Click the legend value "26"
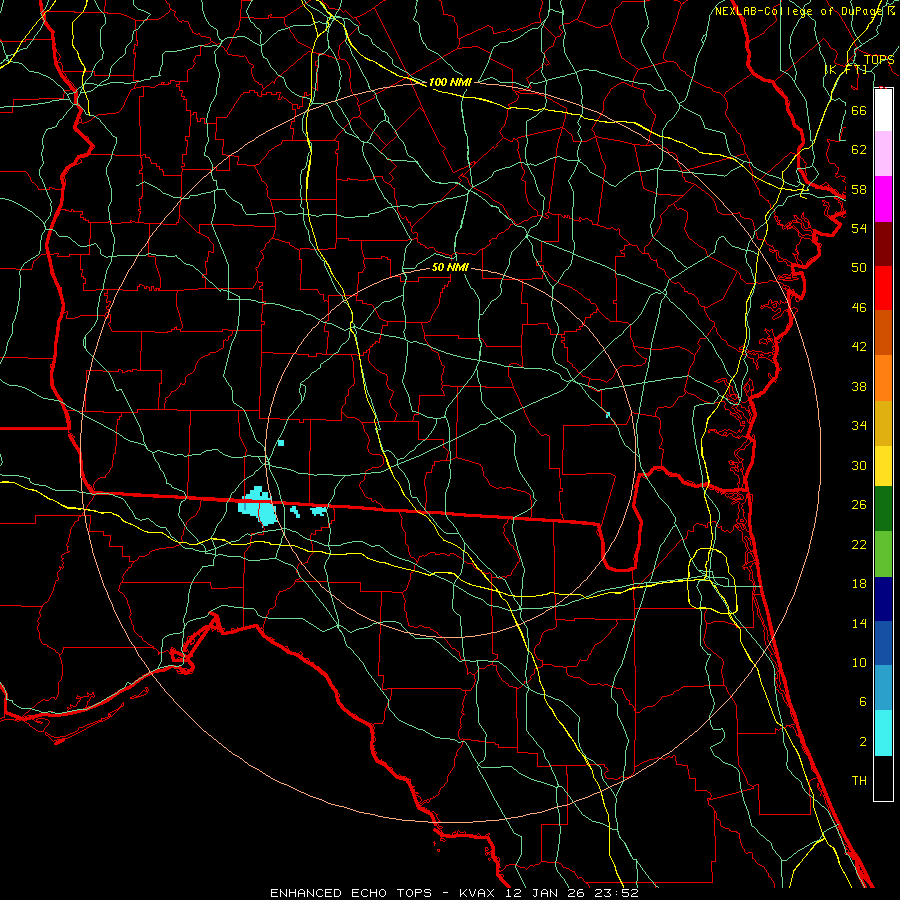 (x=859, y=505)
